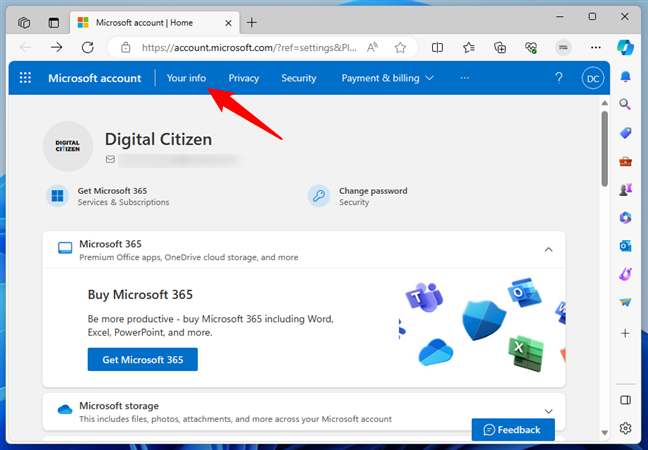
Task: Open Edge Settings and more menu
Action: coord(596,48)
